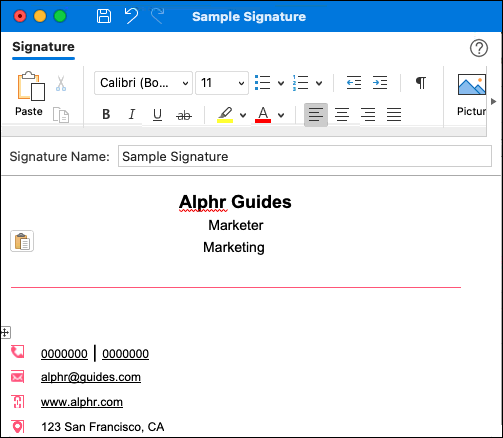This screenshot has width=503, height=438.
Task: Maximize the window with green button
Action: (x=60, y=16)
